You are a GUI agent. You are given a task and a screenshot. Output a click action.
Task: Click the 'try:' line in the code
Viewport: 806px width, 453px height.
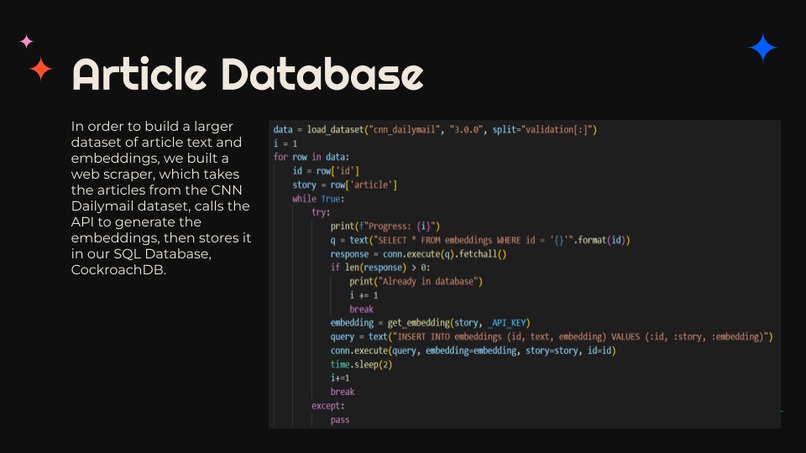pos(321,212)
